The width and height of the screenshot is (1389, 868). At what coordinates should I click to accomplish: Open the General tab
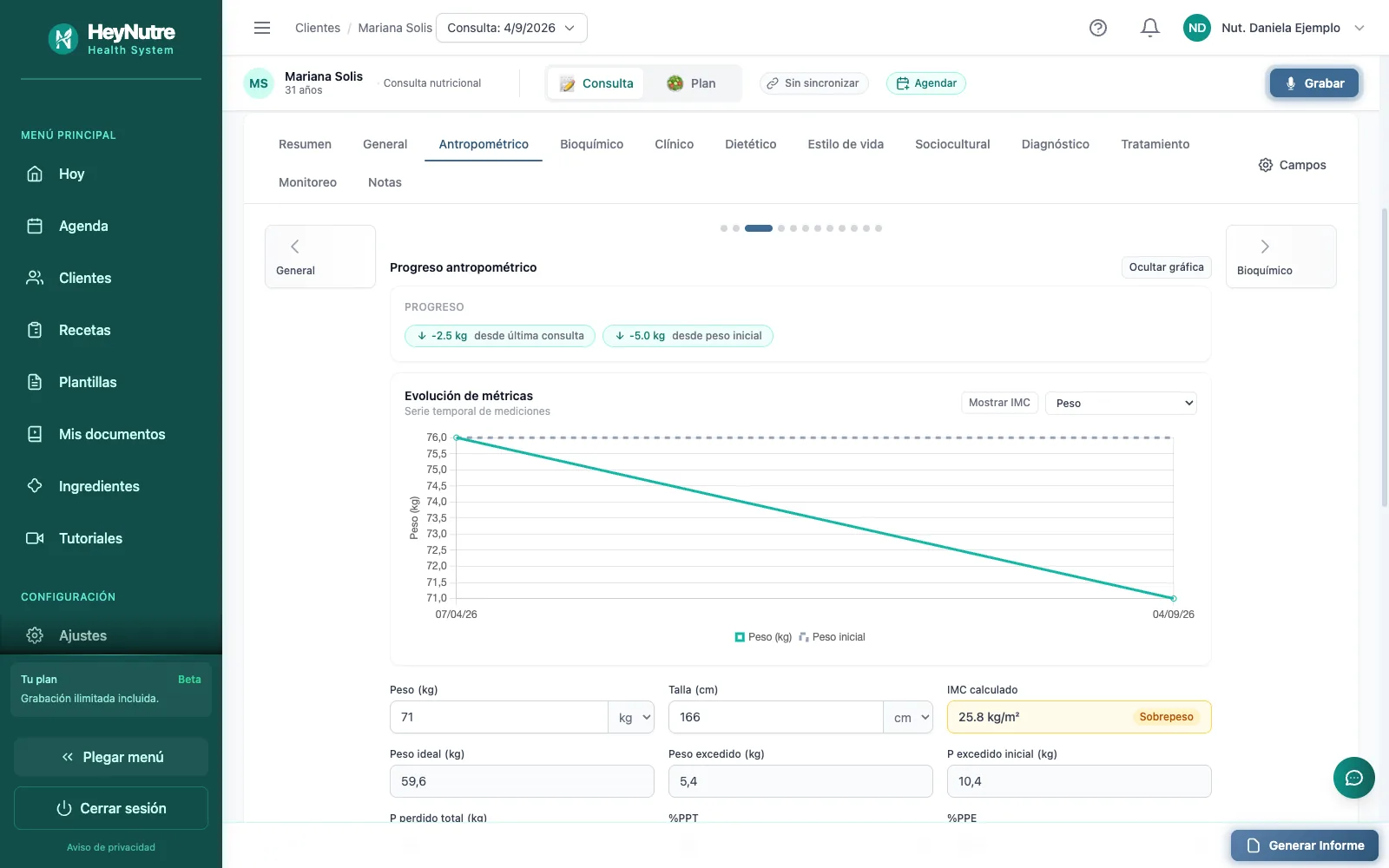coord(385,144)
